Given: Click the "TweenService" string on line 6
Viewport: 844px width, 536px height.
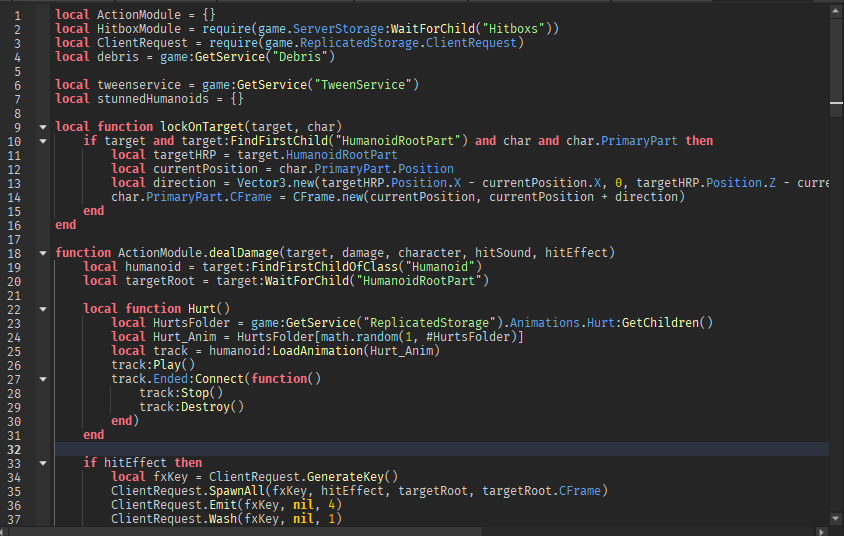Looking at the screenshot, I should point(363,84).
